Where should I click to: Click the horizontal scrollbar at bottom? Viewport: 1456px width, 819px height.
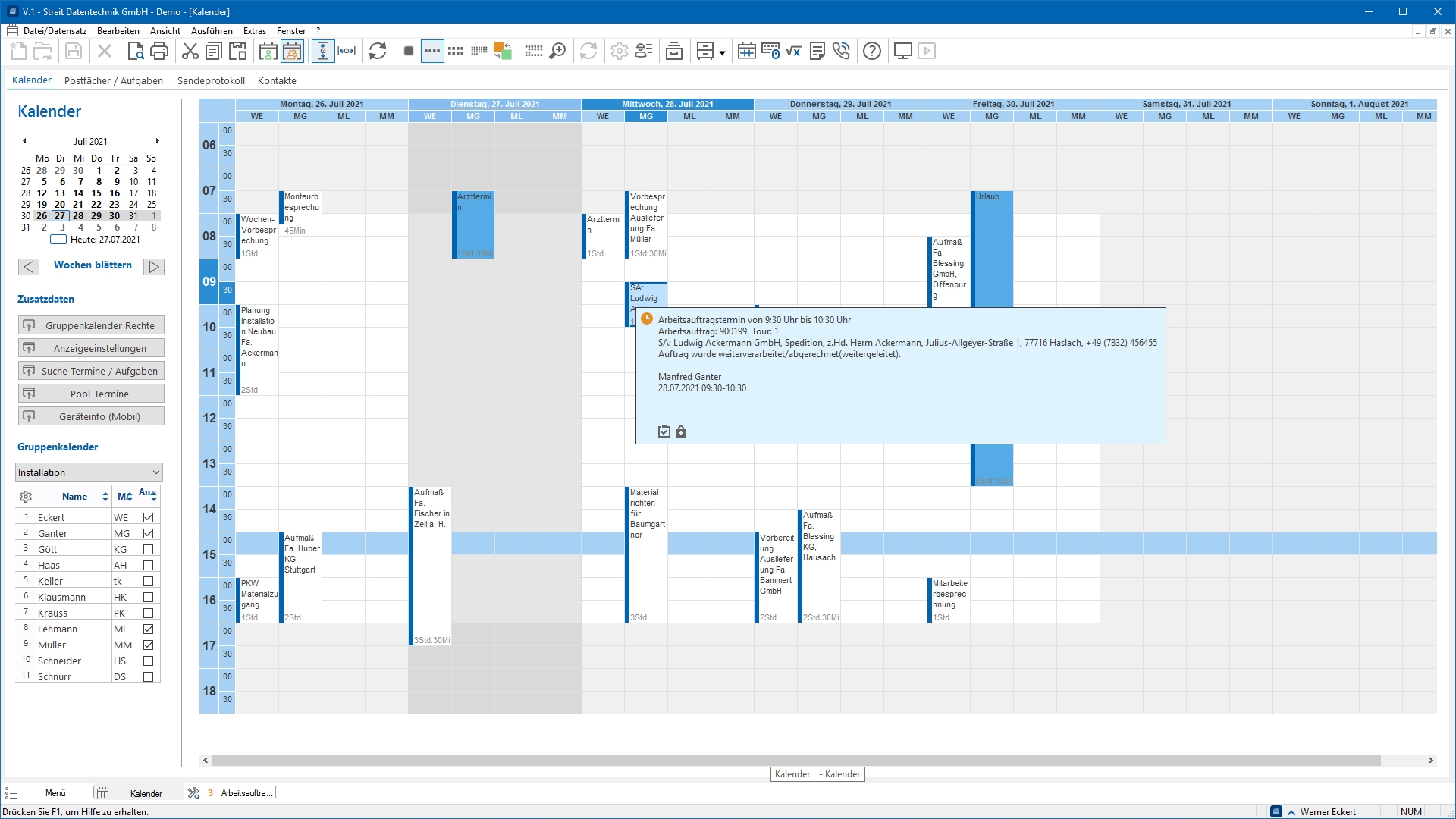pyautogui.click(x=796, y=761)
